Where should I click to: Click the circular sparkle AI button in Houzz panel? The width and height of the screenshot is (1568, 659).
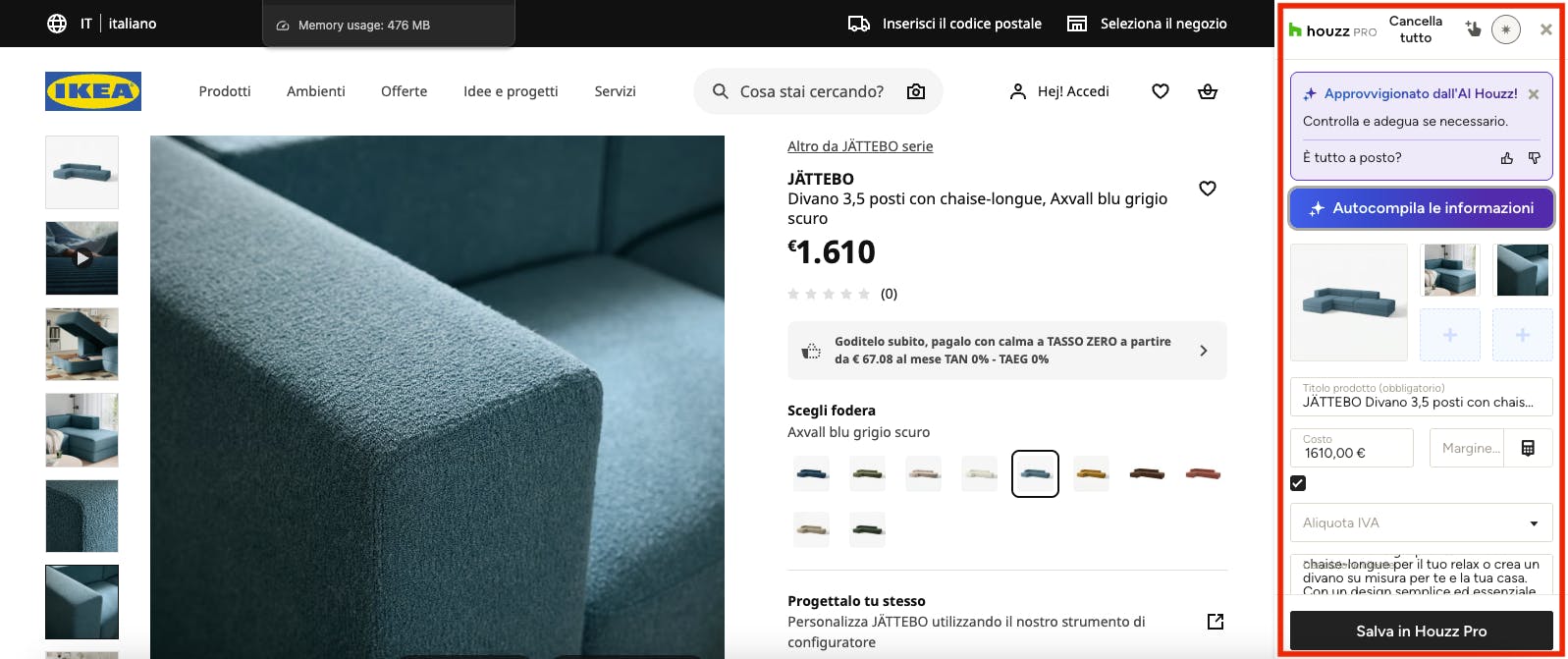point(1506,29)
